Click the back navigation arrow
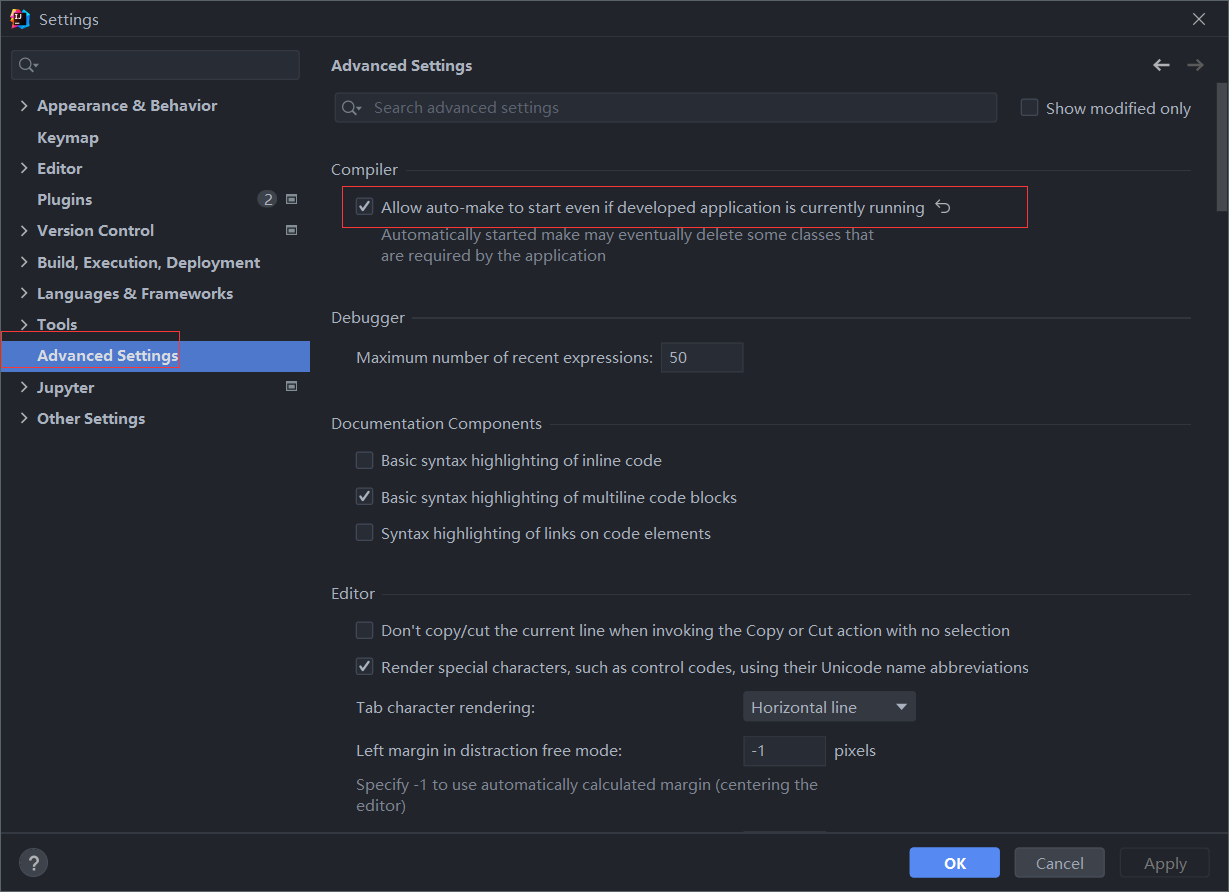Image resolution: width=1229 pixels, height=892 pixels. pyautogui.click(x=1161, y=65)
